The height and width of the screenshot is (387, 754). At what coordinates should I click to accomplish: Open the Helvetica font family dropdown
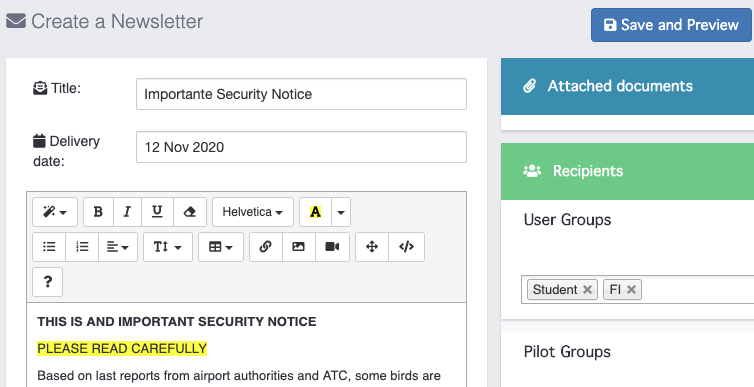[x=252, y=212]
